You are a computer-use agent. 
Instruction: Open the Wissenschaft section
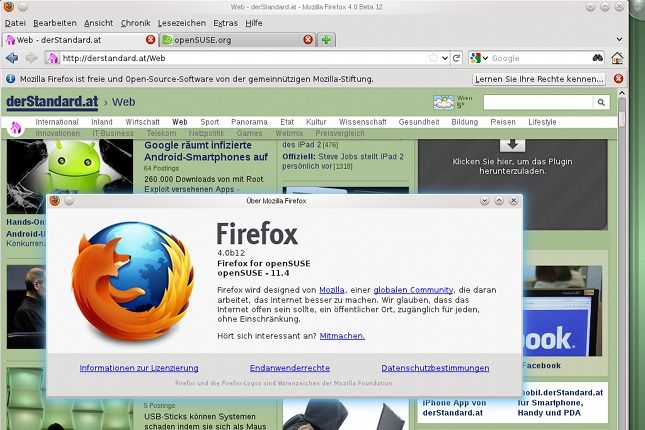pos(362,122)
